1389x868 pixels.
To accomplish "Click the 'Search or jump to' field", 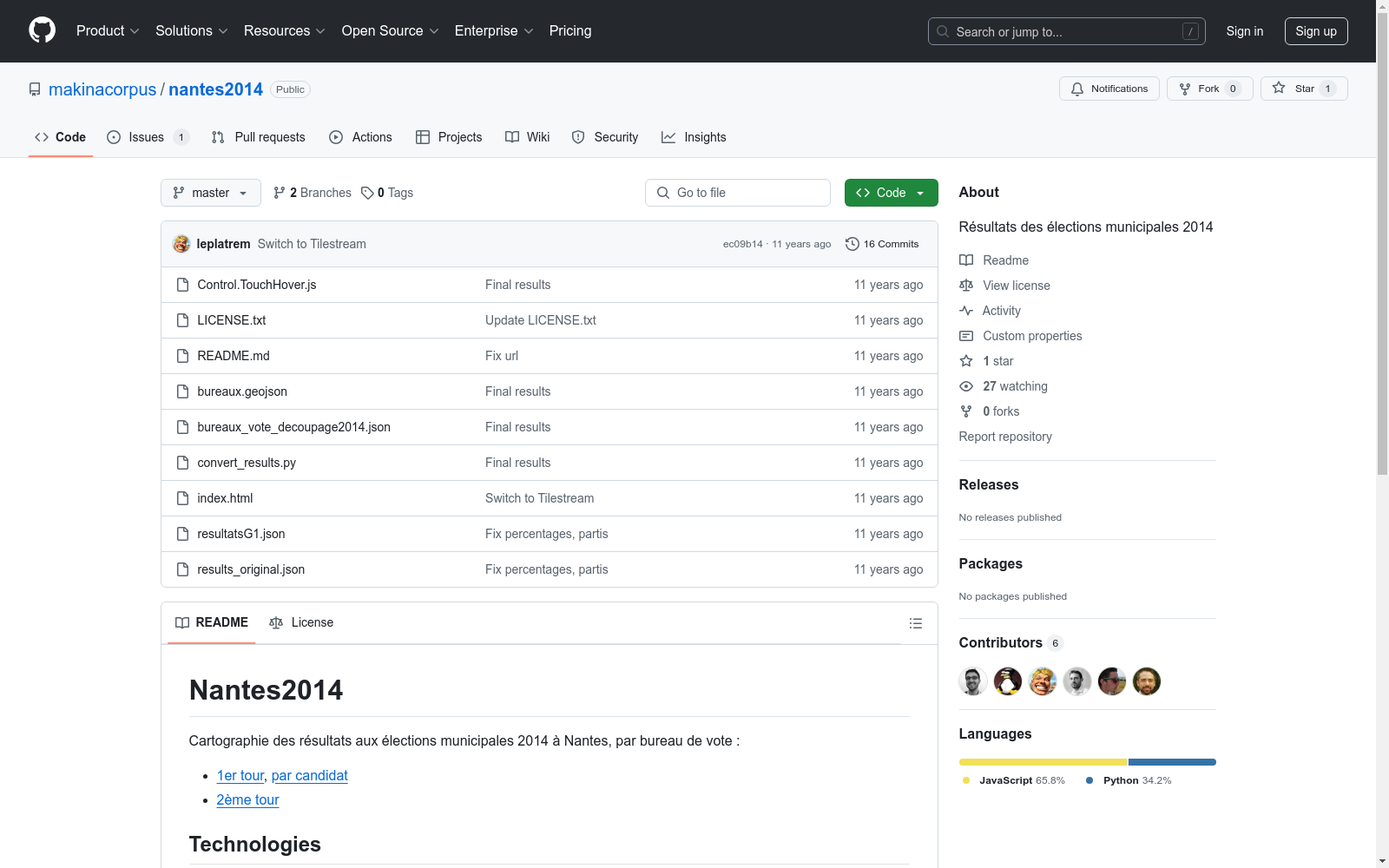I will pyautogui.click(x=1067, y=31).
